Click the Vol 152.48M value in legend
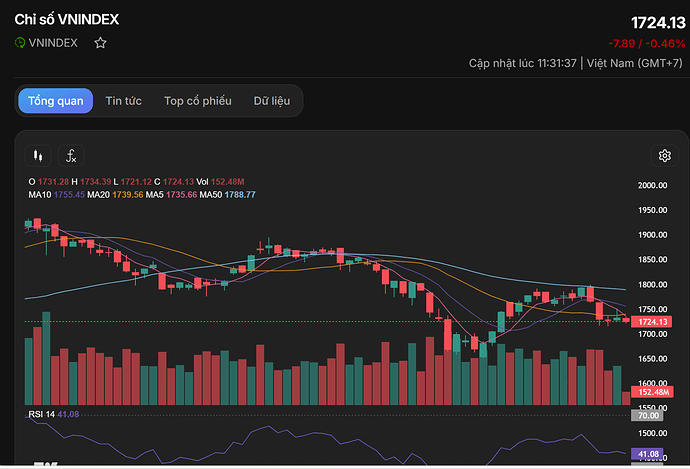The height and width of the screenshot is (469, 690). [x=220, y=182]
